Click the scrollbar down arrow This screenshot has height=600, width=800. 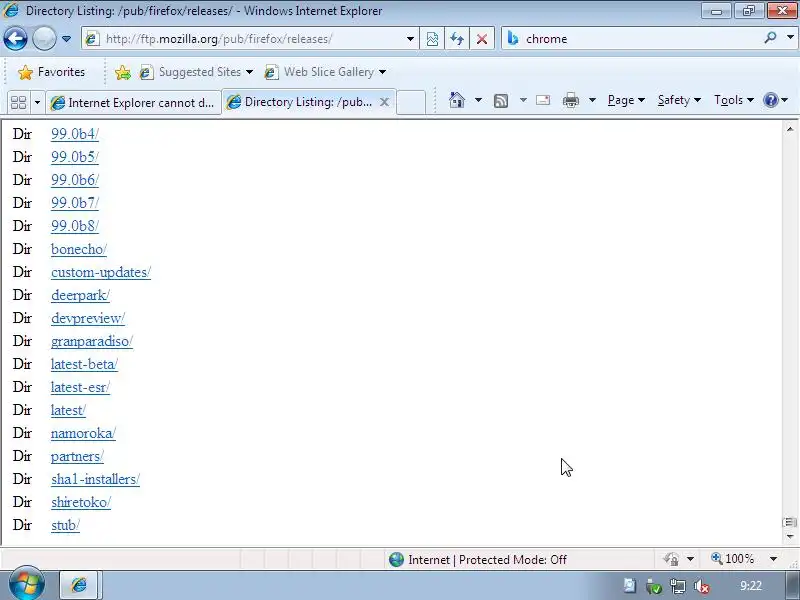pyautogui.click(x=790, y=536)
